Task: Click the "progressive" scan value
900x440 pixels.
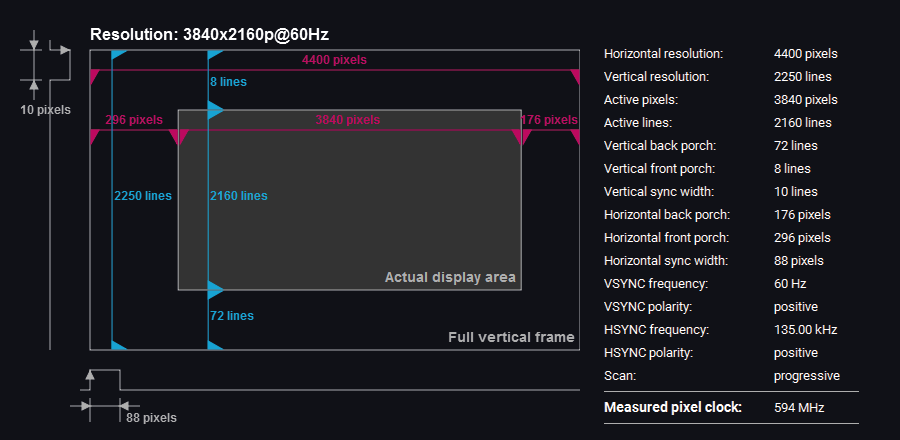Action: [x=806, y=376]
